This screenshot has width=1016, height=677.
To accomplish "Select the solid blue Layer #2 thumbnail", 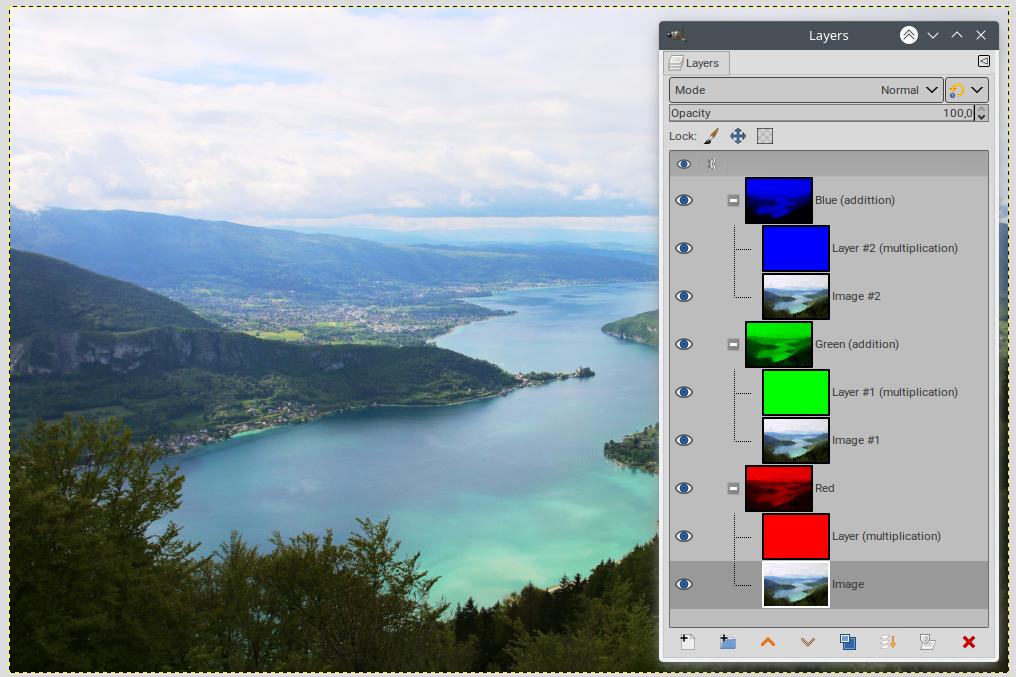I will click(796, 248).
